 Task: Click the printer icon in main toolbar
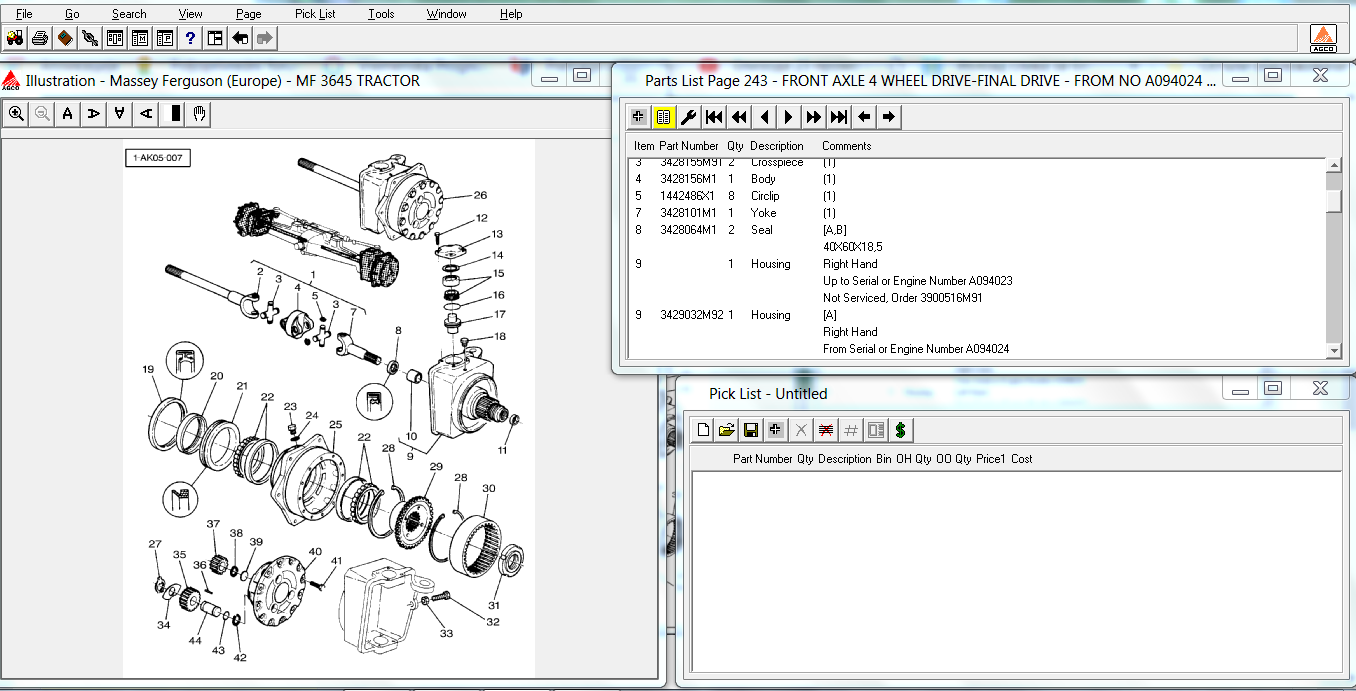(x=40, y=38)
